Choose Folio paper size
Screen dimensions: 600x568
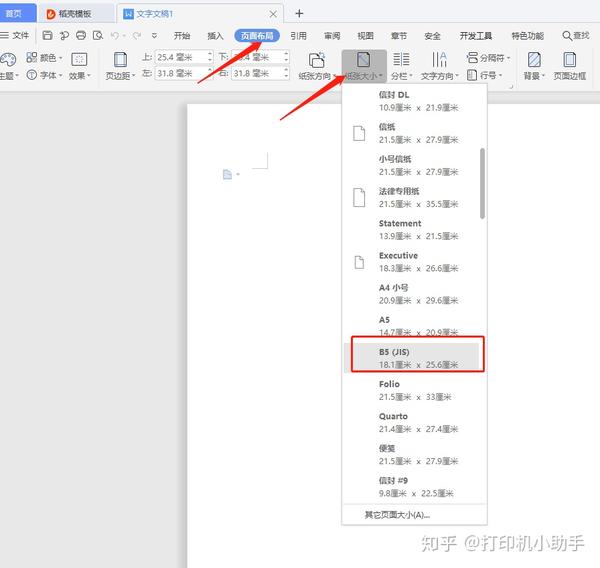[x=412, y=390]
